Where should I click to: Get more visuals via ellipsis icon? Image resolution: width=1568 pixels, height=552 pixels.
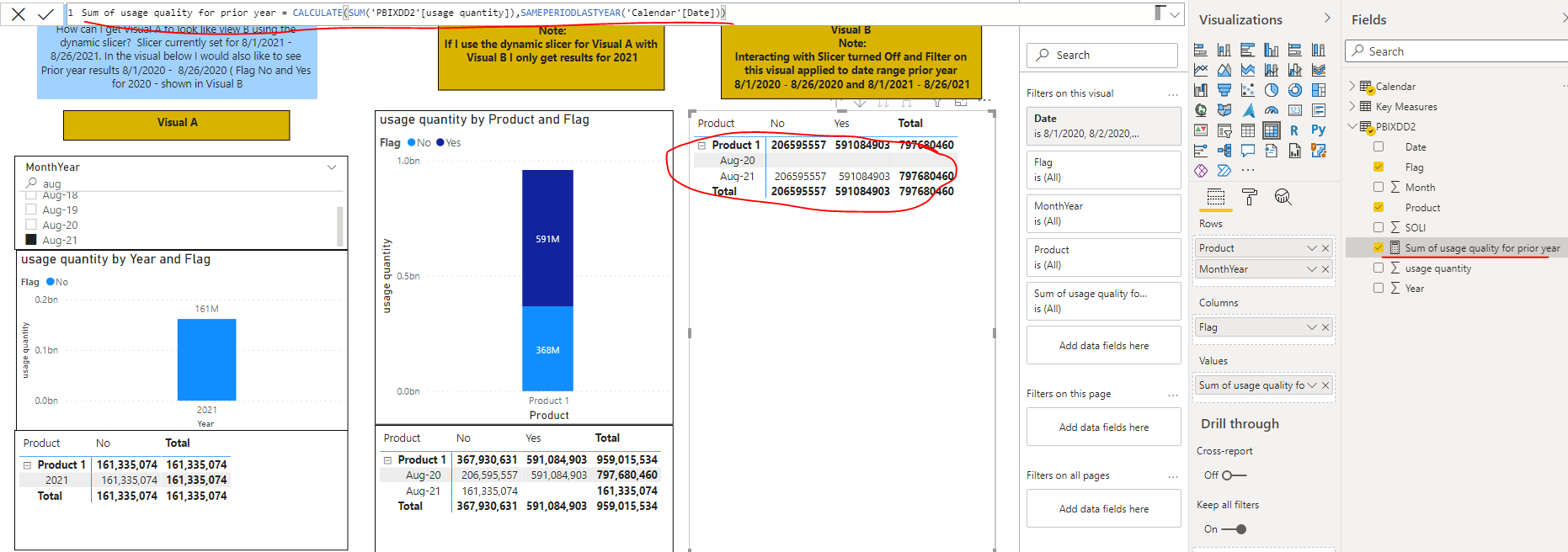click(x=1248, y=171)
